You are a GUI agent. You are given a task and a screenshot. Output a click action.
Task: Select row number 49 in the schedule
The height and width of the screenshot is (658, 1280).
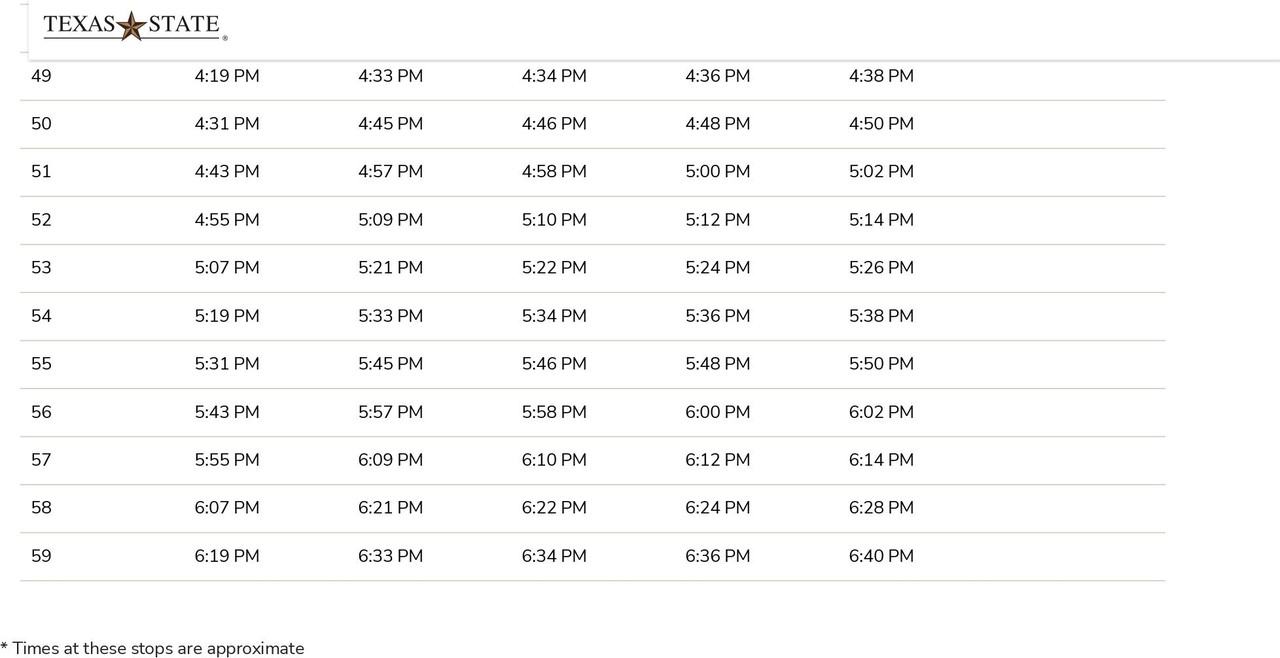pos(41,76)
